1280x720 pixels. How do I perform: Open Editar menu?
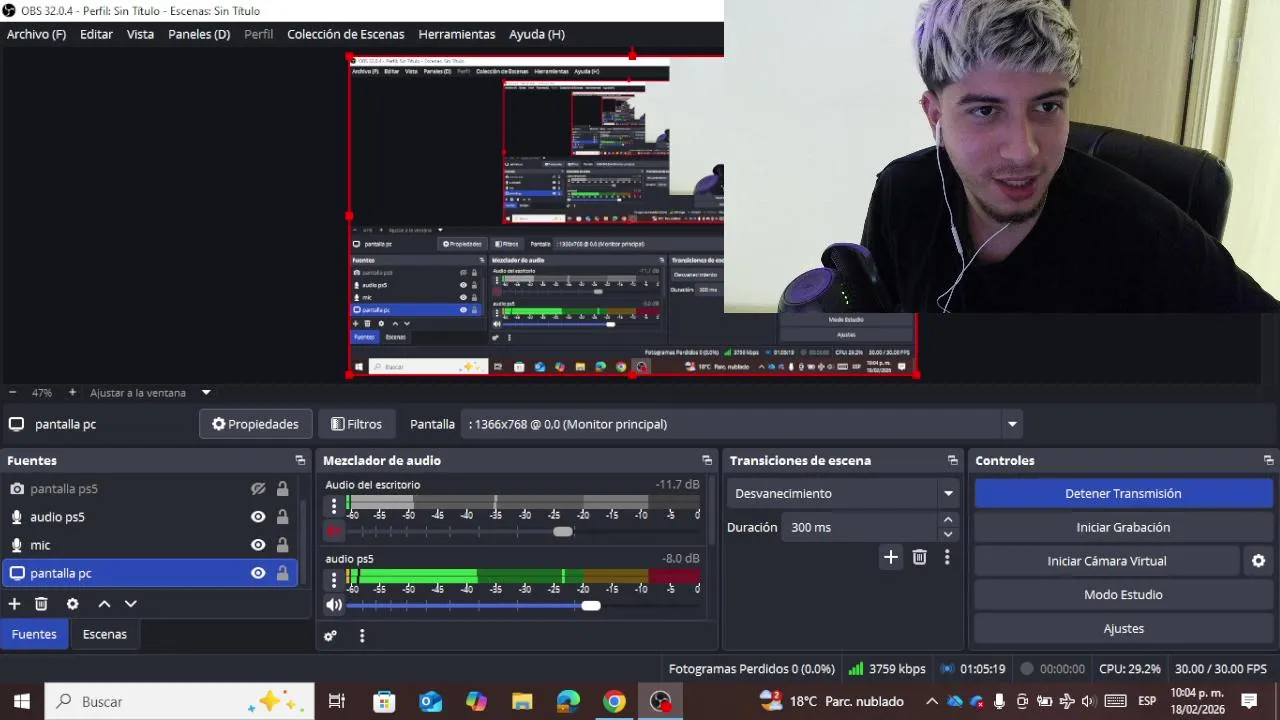(96, 34)
